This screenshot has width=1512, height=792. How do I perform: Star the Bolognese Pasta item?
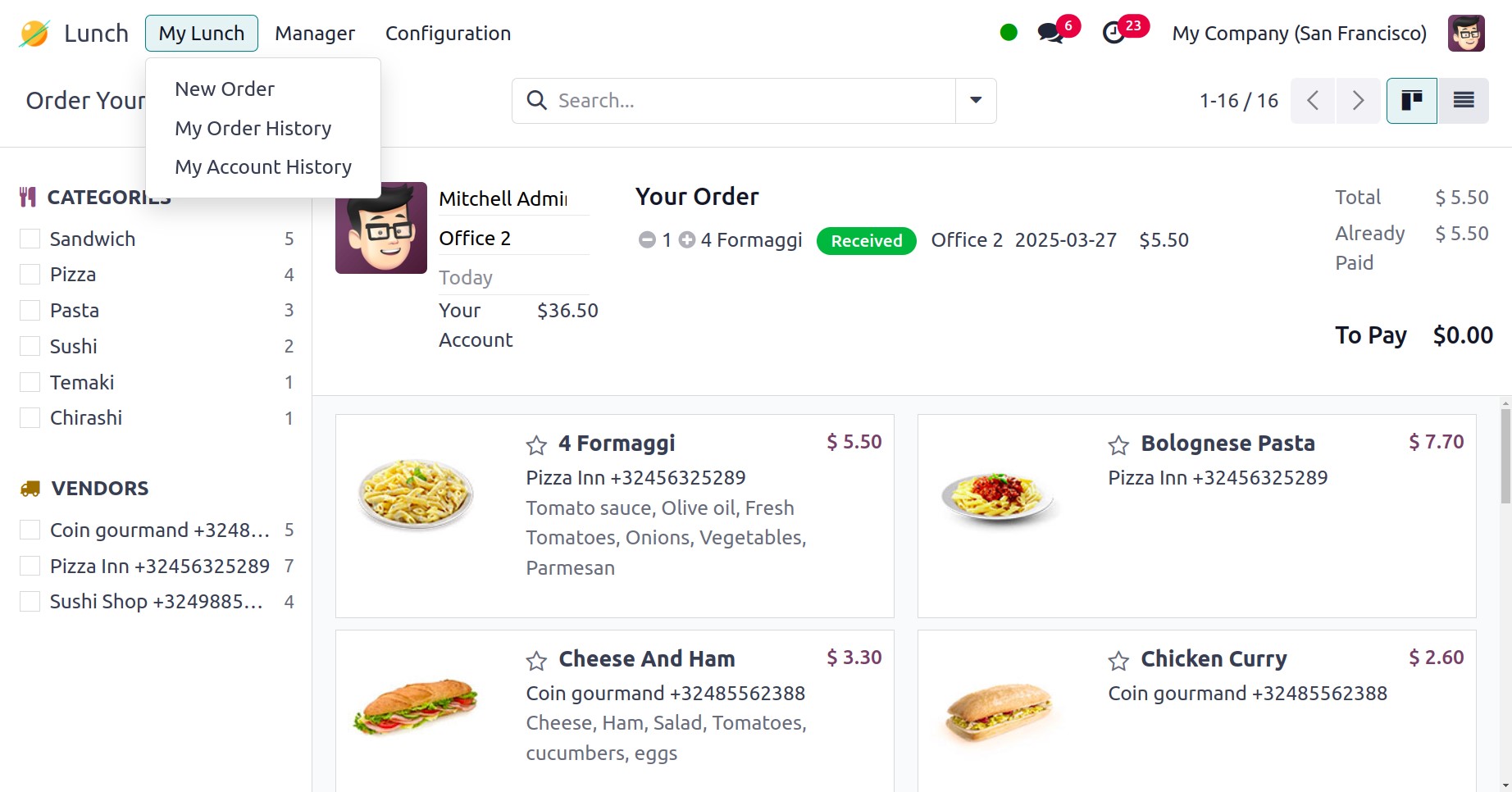point(1118,445)
